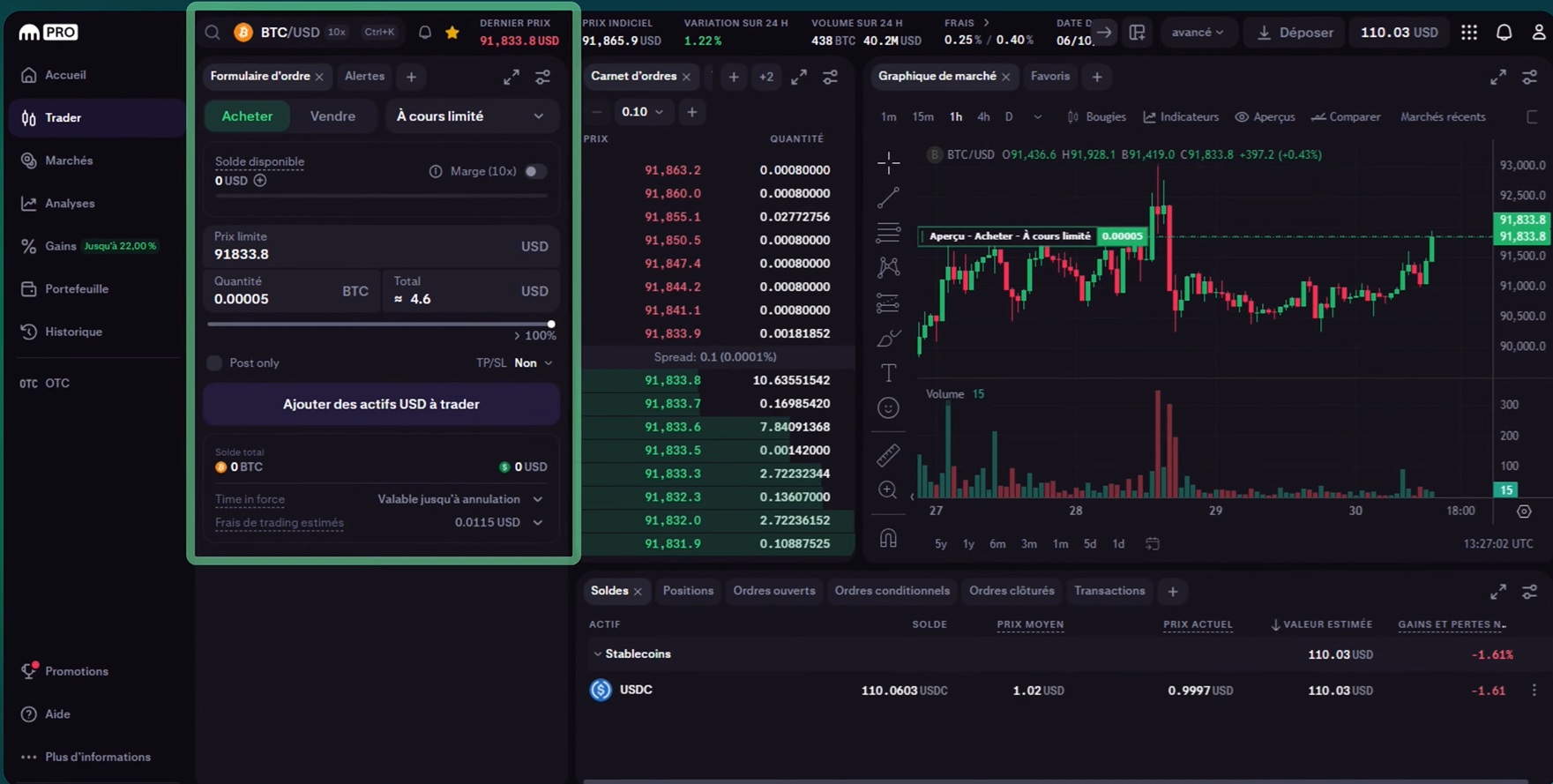This screenshot has width=1553, height=784.
Task: Enable the Post only option
Action: click(x=214, y=363)
